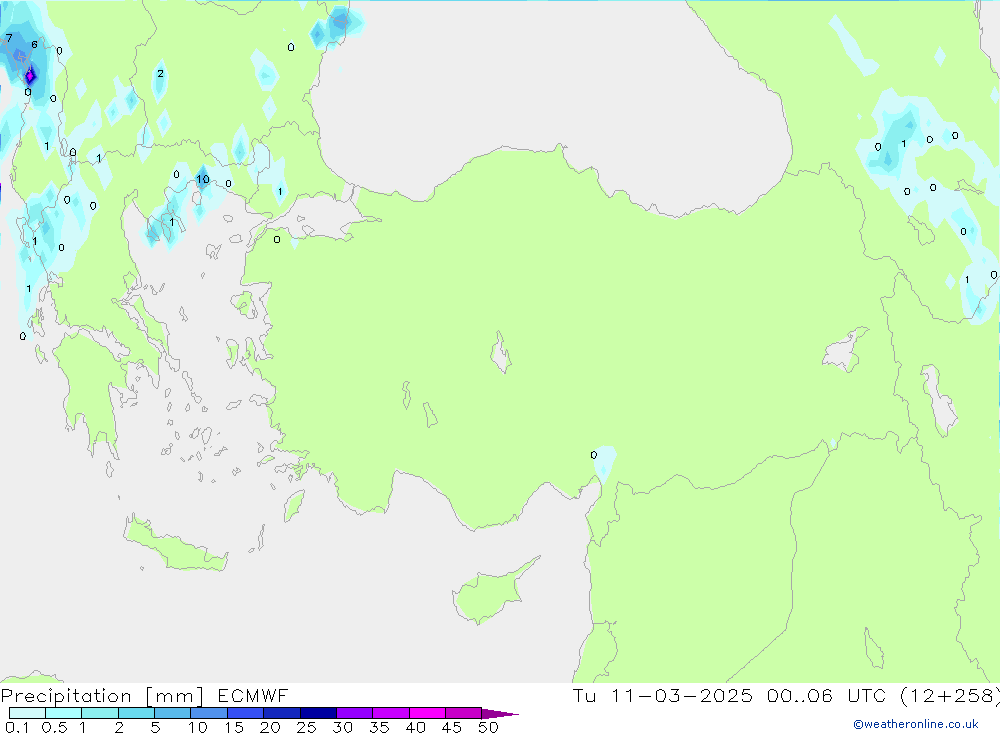Click the '50' legend tick label

(488, 727)
